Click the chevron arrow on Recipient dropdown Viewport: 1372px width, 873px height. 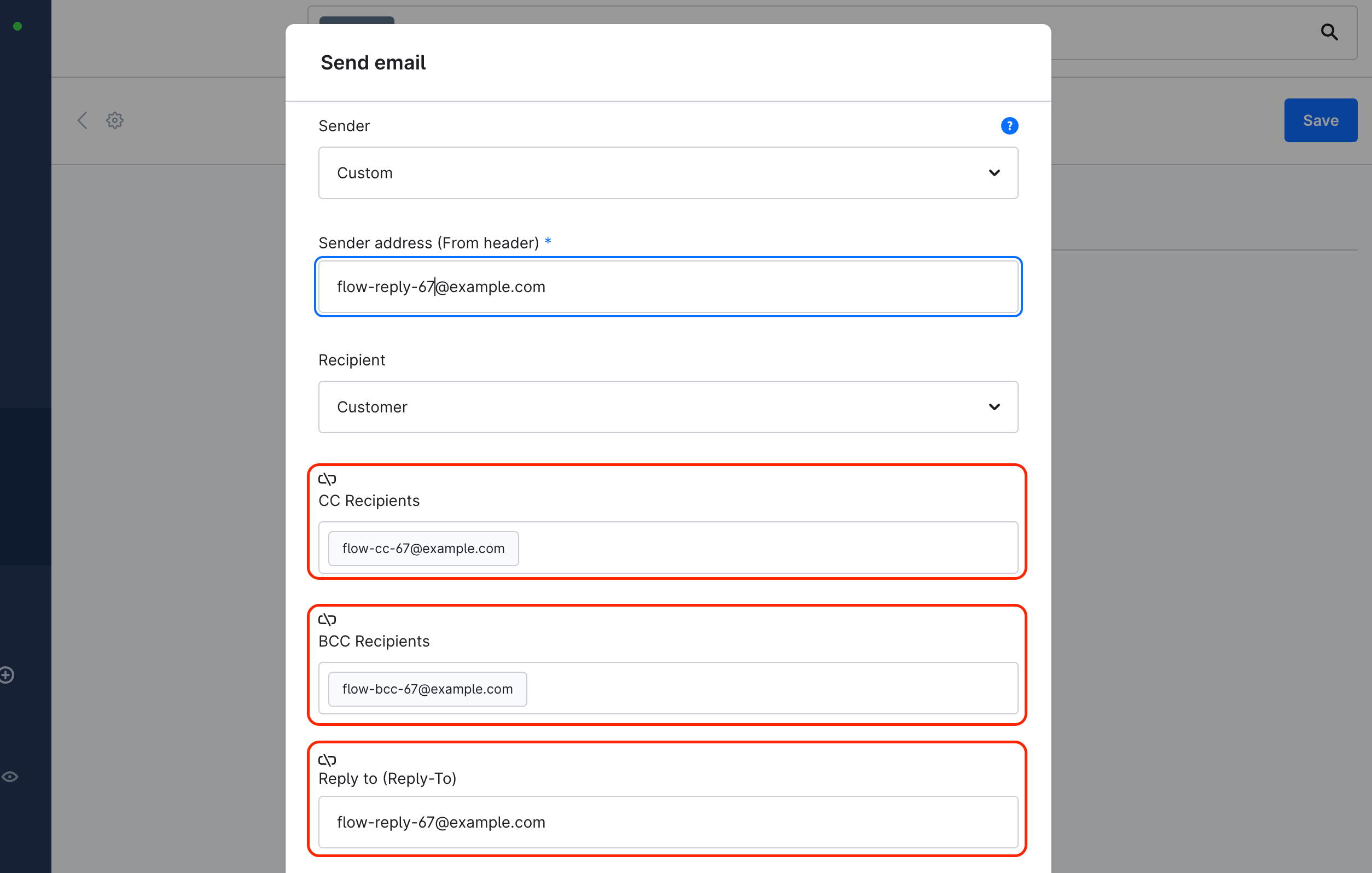(x=994, y=407)
